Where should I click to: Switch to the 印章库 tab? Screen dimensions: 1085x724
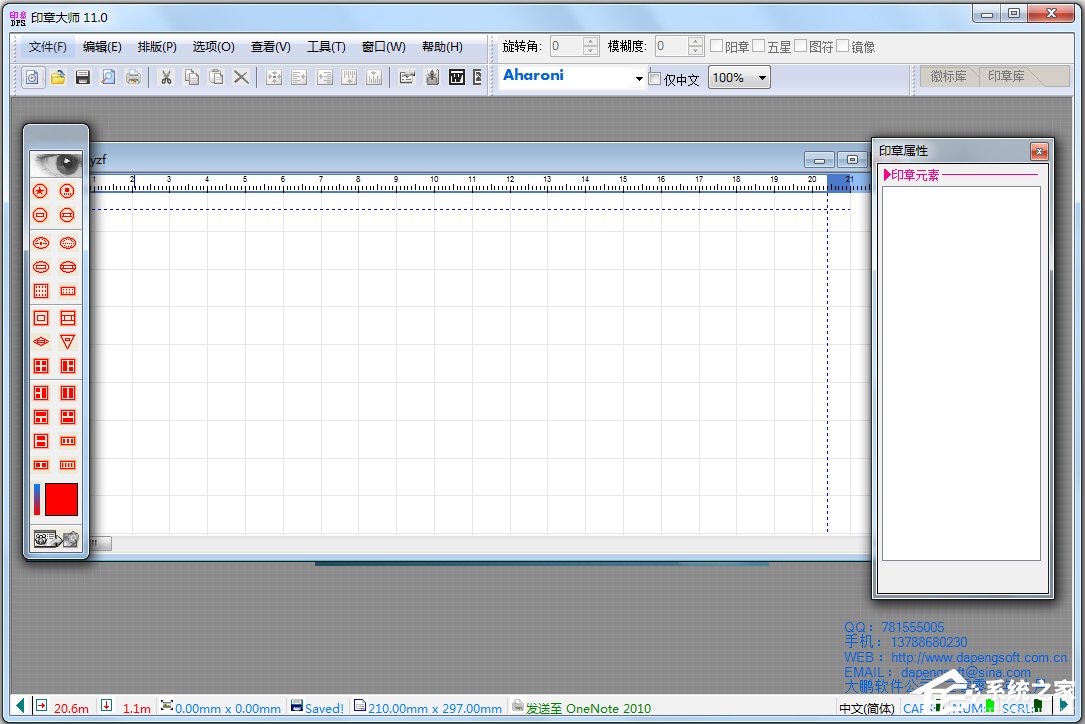pos(1006,76)
